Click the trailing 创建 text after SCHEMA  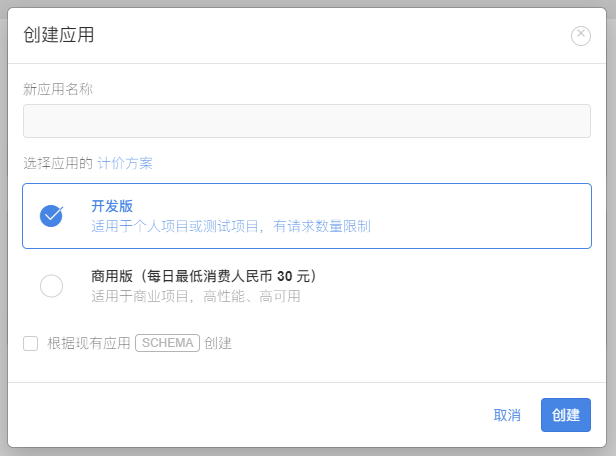coord(218,344)
